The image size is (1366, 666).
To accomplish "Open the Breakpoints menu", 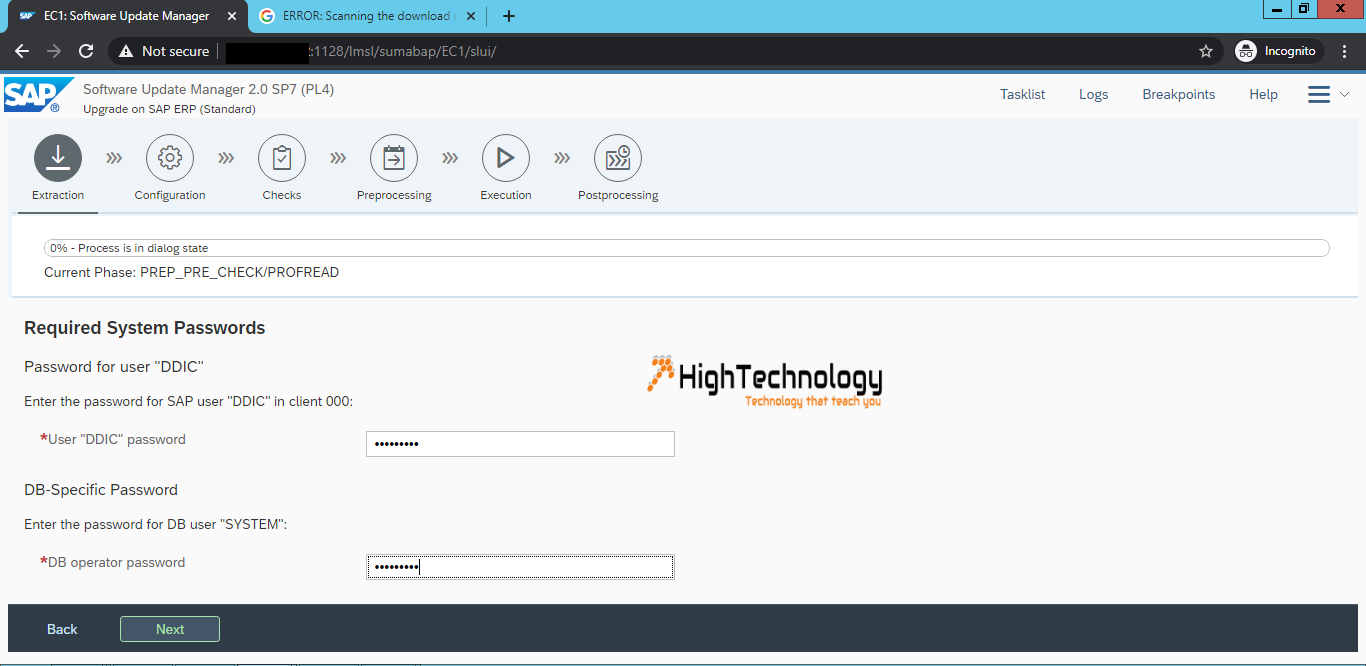I will click(x=1179, y=94).
